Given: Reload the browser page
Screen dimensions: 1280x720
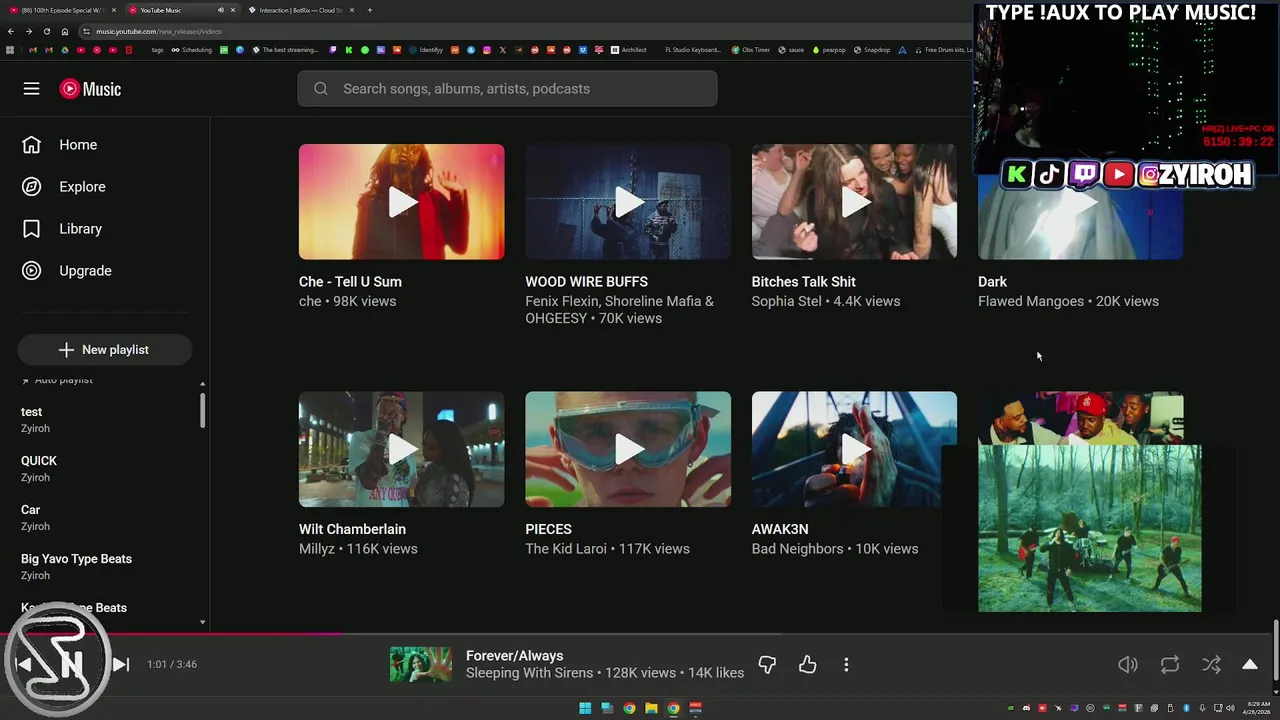Looking at the screenshot, I should click(x=46, y=31).
